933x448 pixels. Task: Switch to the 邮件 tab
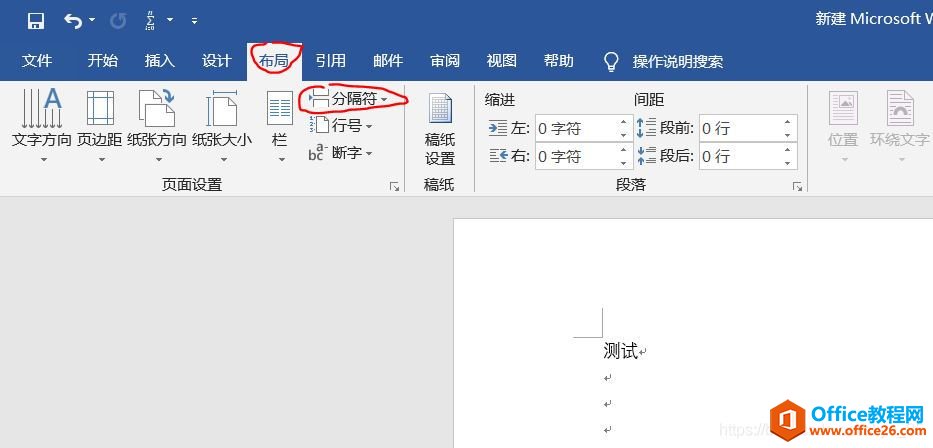388,61
